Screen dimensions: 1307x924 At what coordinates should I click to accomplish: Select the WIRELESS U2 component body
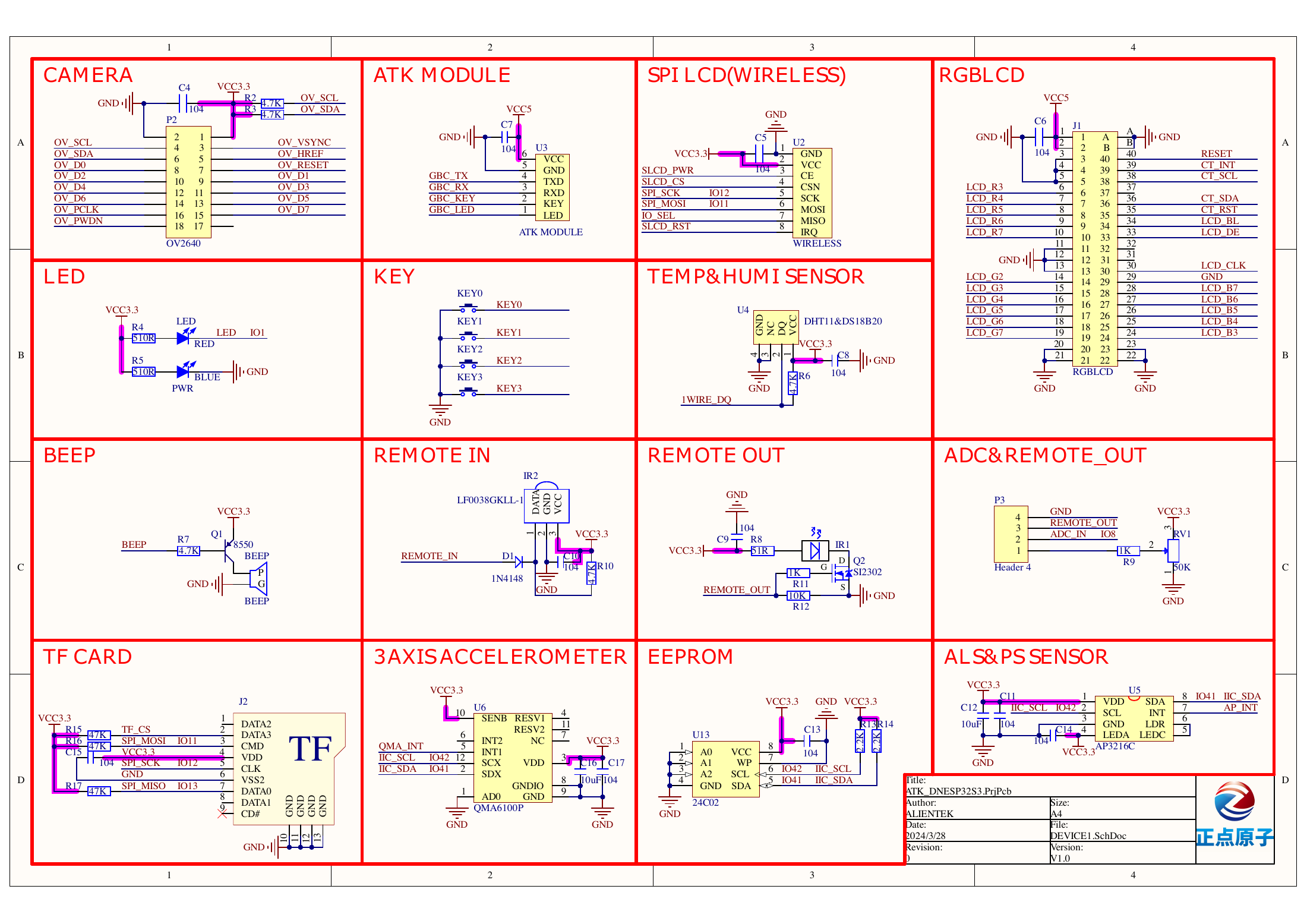click(x=812, y=193)
